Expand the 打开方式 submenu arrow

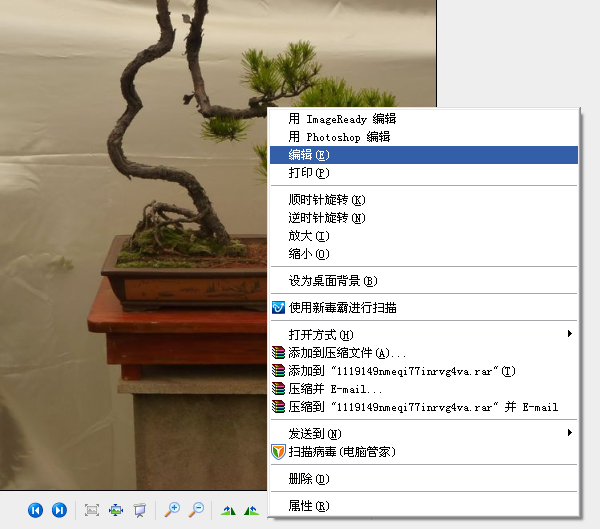pyautogui.click(x=570, y=334)
